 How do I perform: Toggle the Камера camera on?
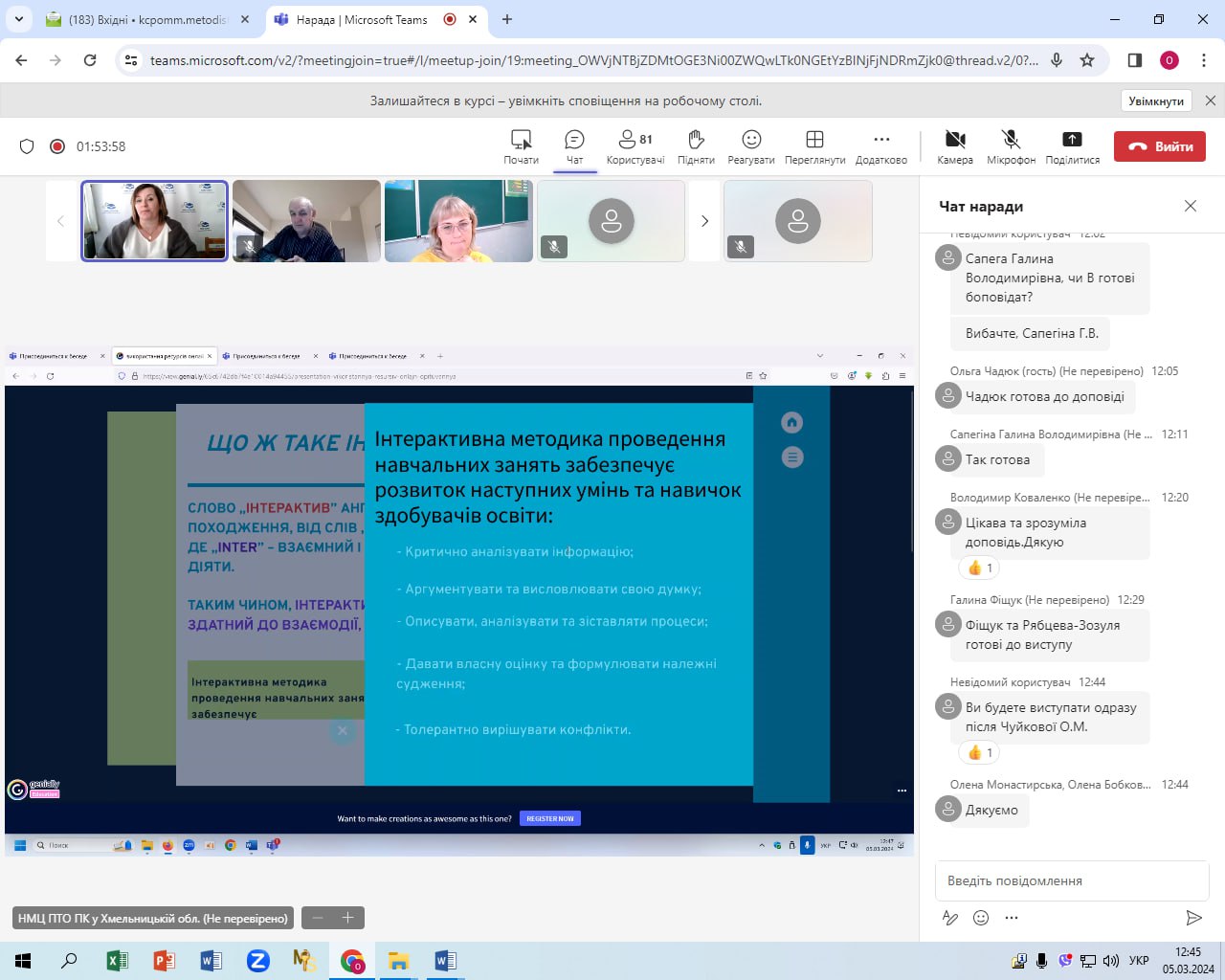point(954,140)
